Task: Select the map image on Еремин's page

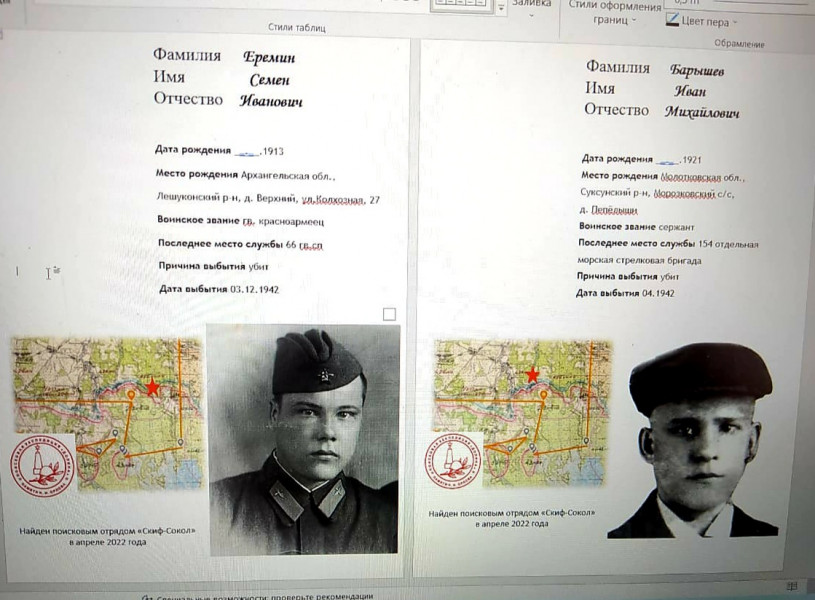Action: point(107,413)
